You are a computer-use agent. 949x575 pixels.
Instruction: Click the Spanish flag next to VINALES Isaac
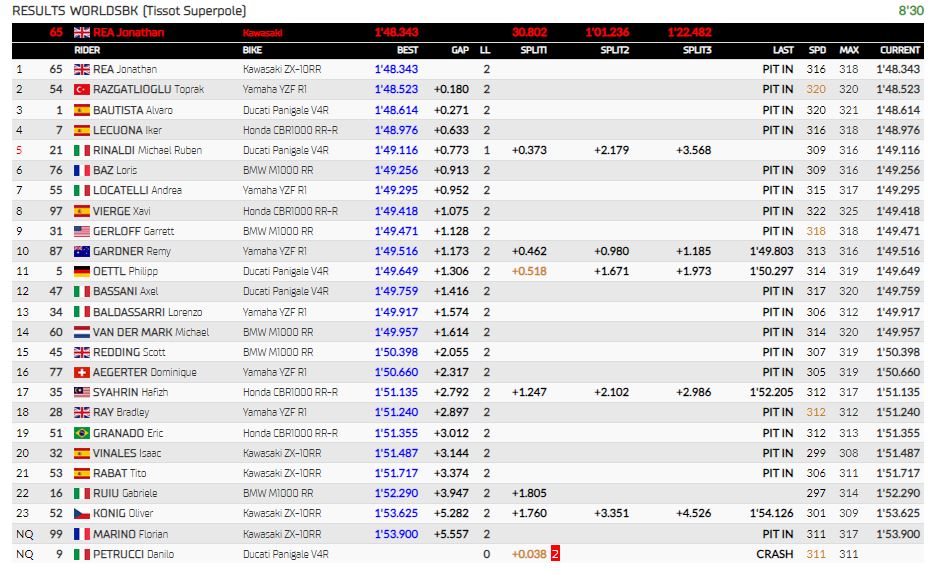(82, 453)
